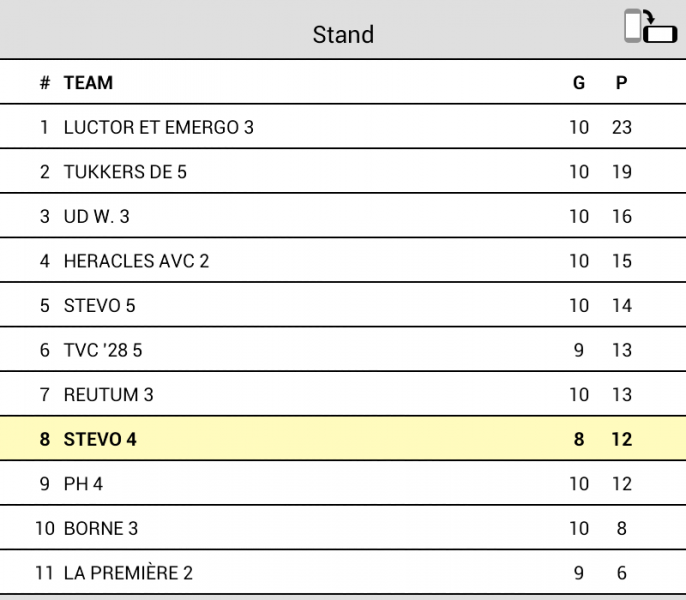Viewport: 686px width, 600px height.
Task: Open the PH 4 team row
Action: coord(343,484)
